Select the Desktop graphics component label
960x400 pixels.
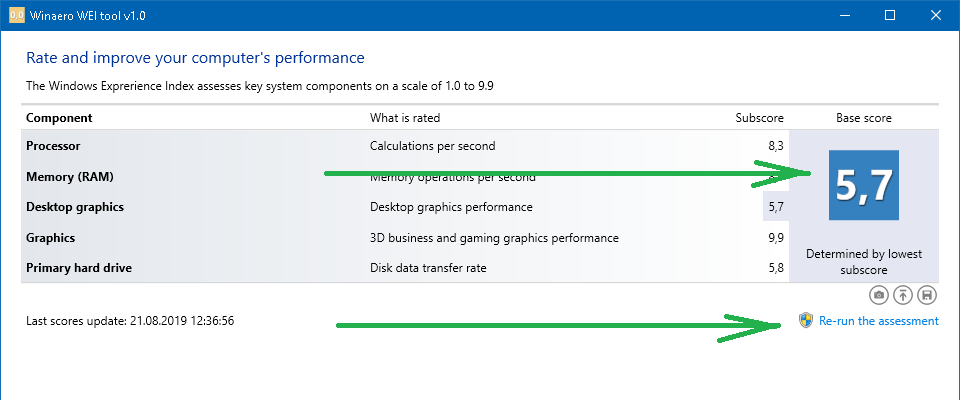75,207
